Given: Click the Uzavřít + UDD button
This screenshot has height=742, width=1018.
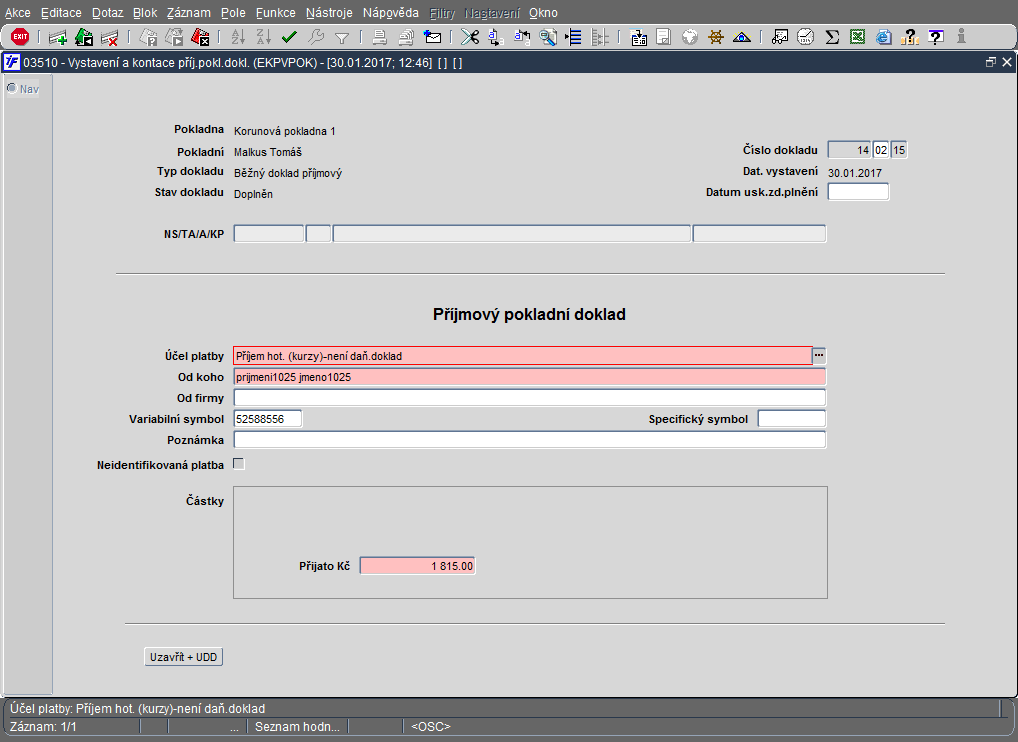Looking at the screenshot, I should click(184, 657).
